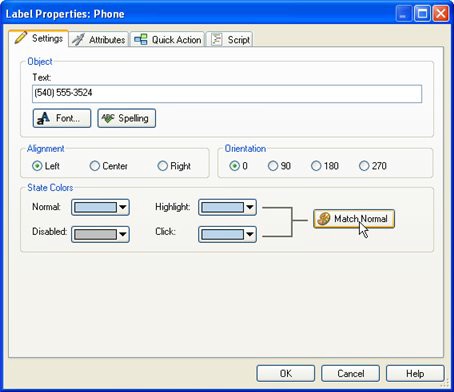Click the palette icon on Match Normal

pos(323,219)
